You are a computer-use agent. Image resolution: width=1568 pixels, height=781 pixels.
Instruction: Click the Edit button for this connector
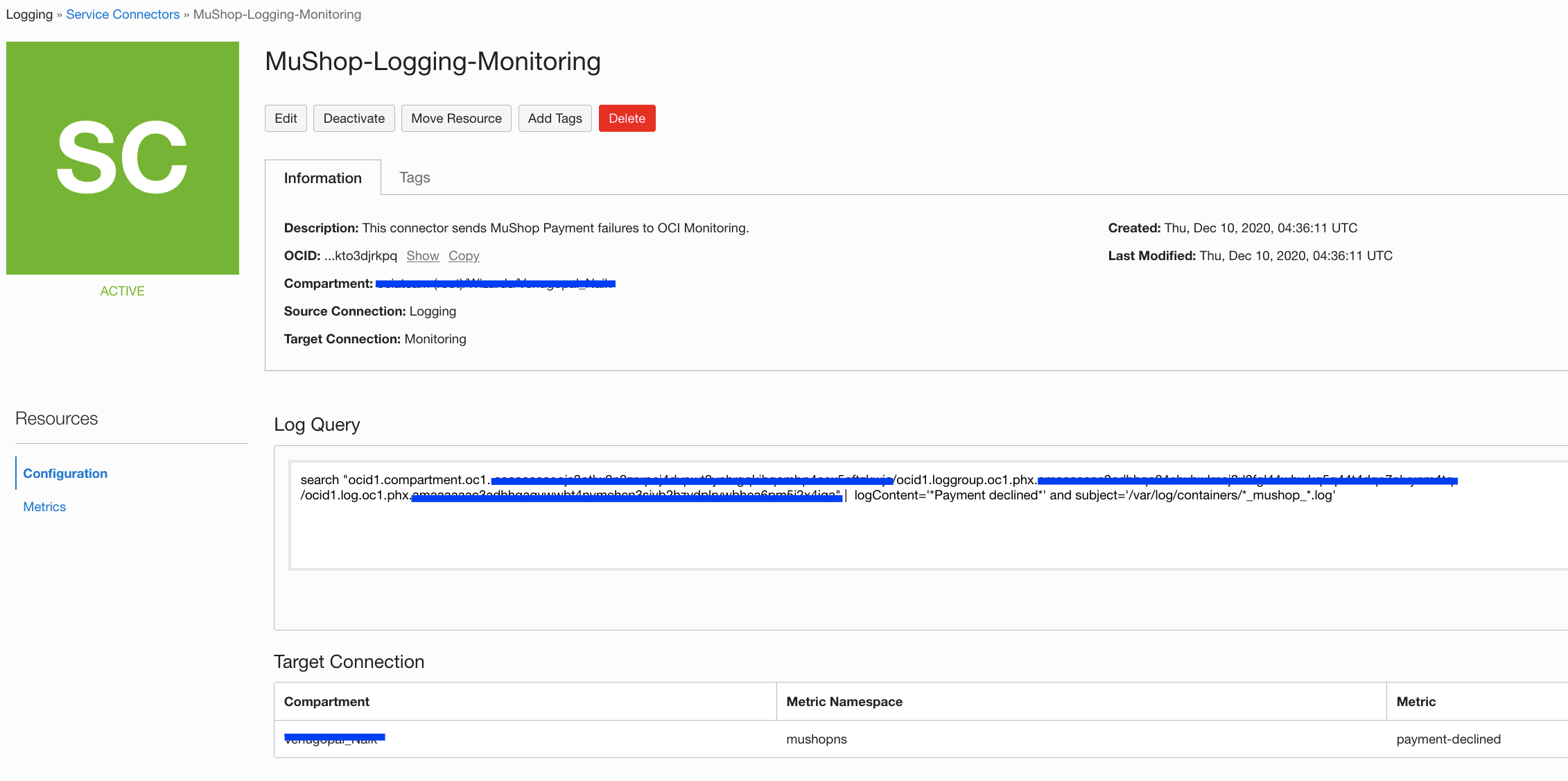[x=285, y=118]
